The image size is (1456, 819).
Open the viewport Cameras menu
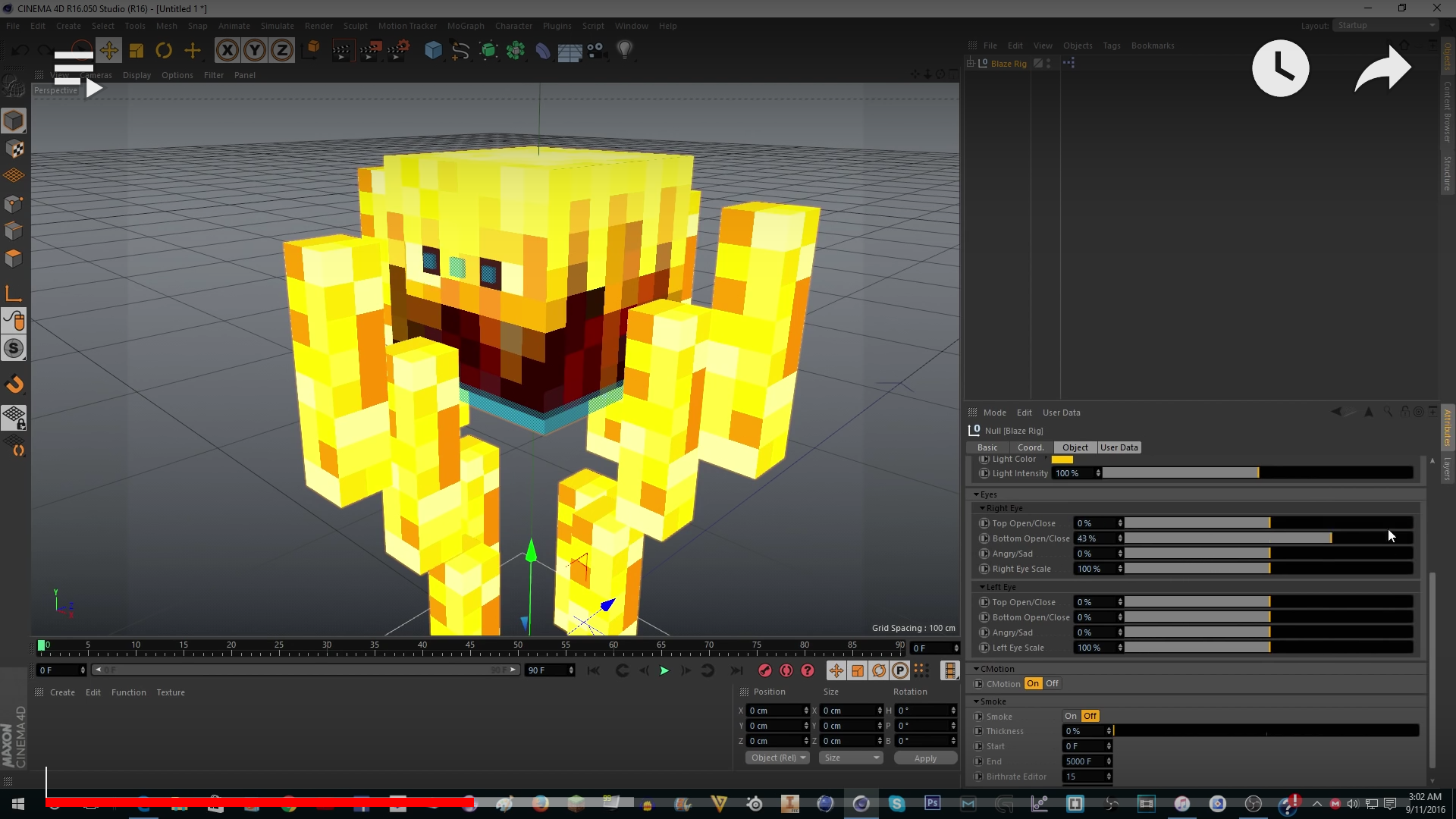[96, 75]
